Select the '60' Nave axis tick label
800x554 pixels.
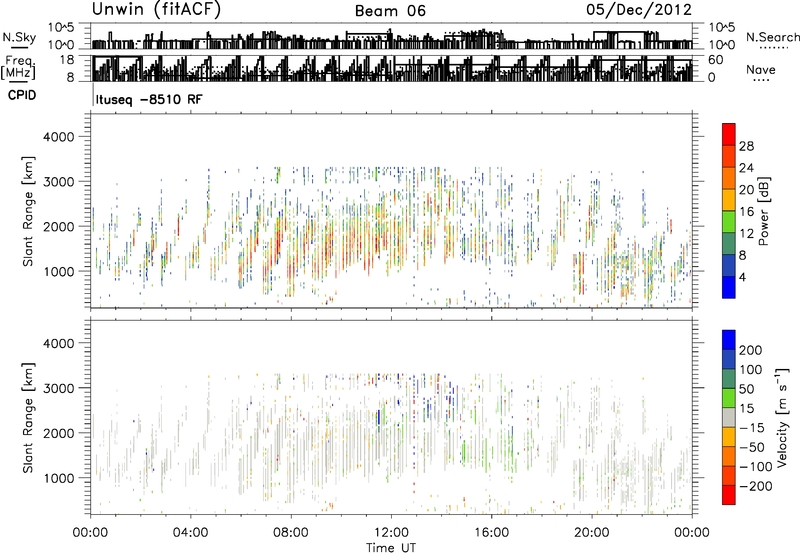point(716,60)
